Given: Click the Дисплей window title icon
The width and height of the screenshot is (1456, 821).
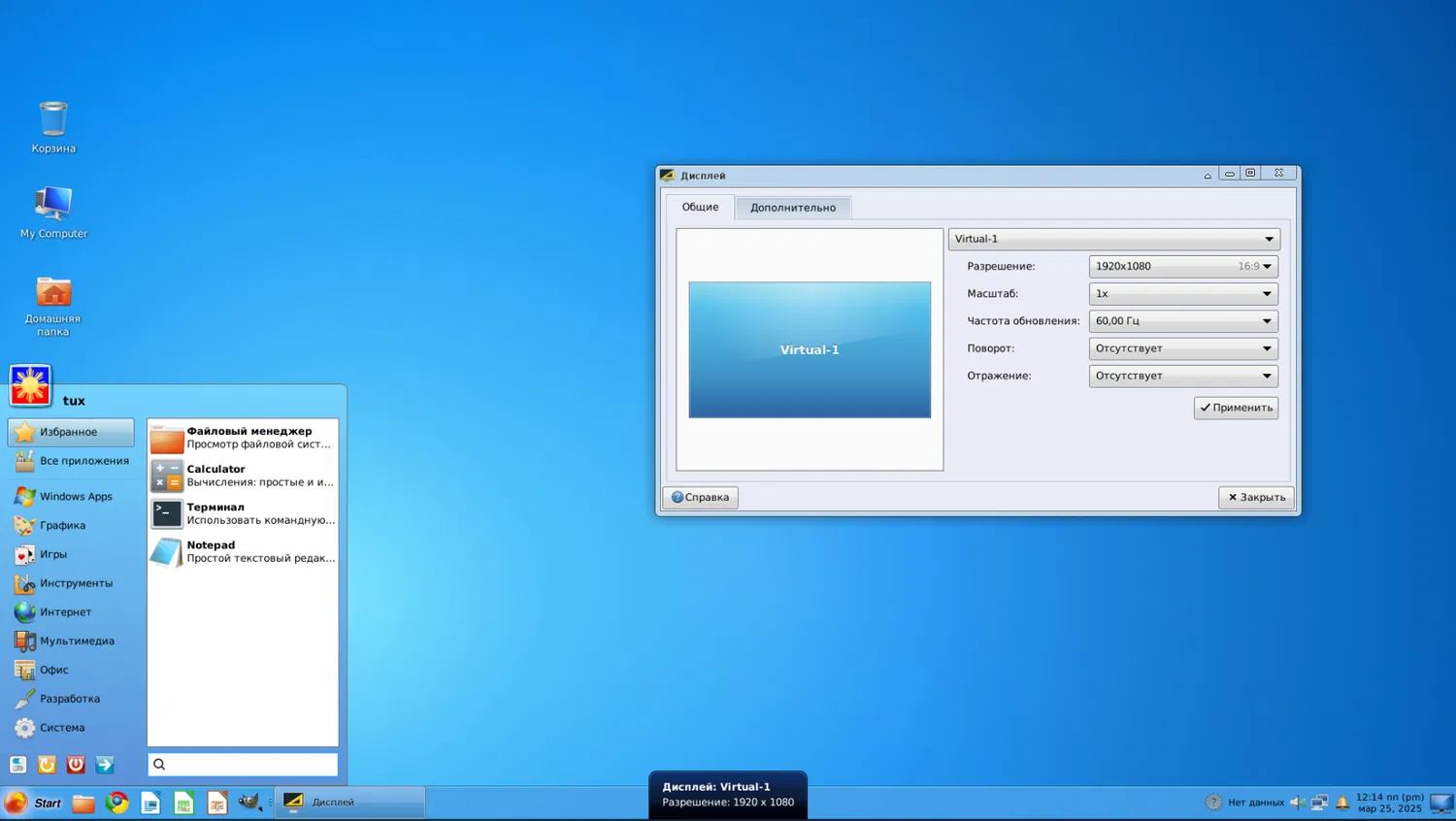Looking at the screenshot, I should [667, 176].
